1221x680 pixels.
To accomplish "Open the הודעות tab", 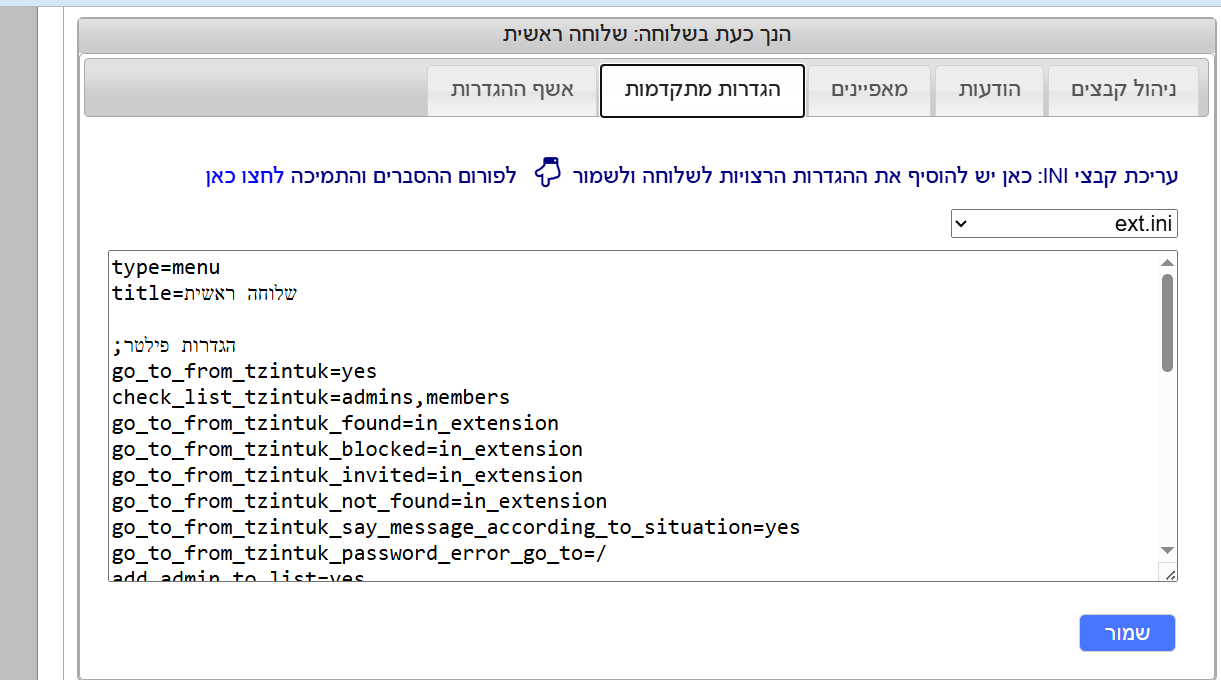I will coord(989,90).
